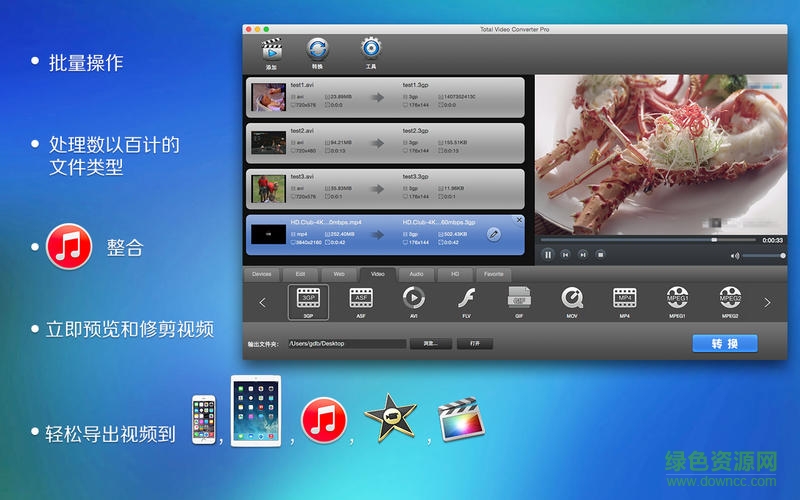Select the MPEG2 output format icon

click(730, 298)
